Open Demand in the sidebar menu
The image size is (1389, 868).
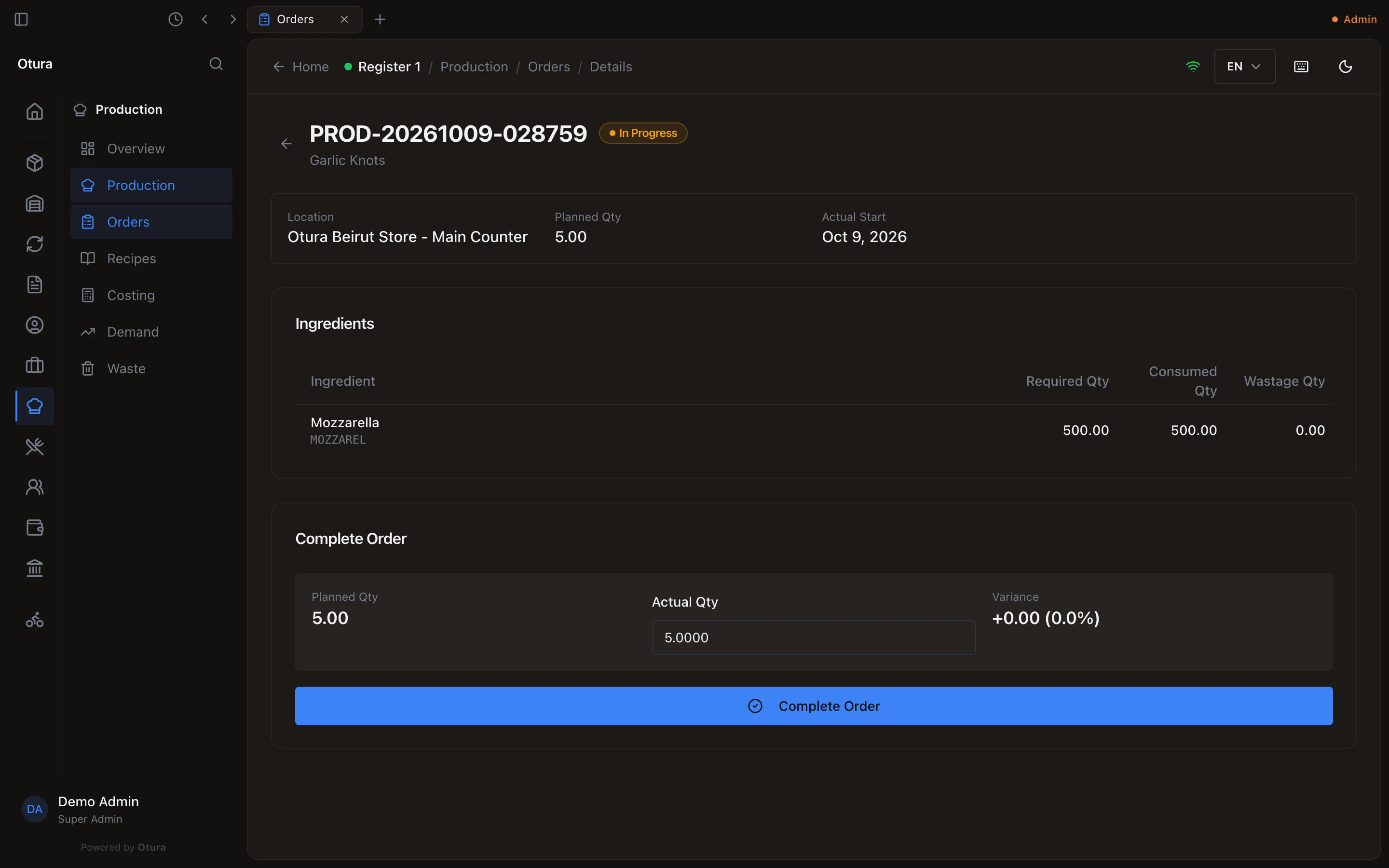(x=151, y=332)
